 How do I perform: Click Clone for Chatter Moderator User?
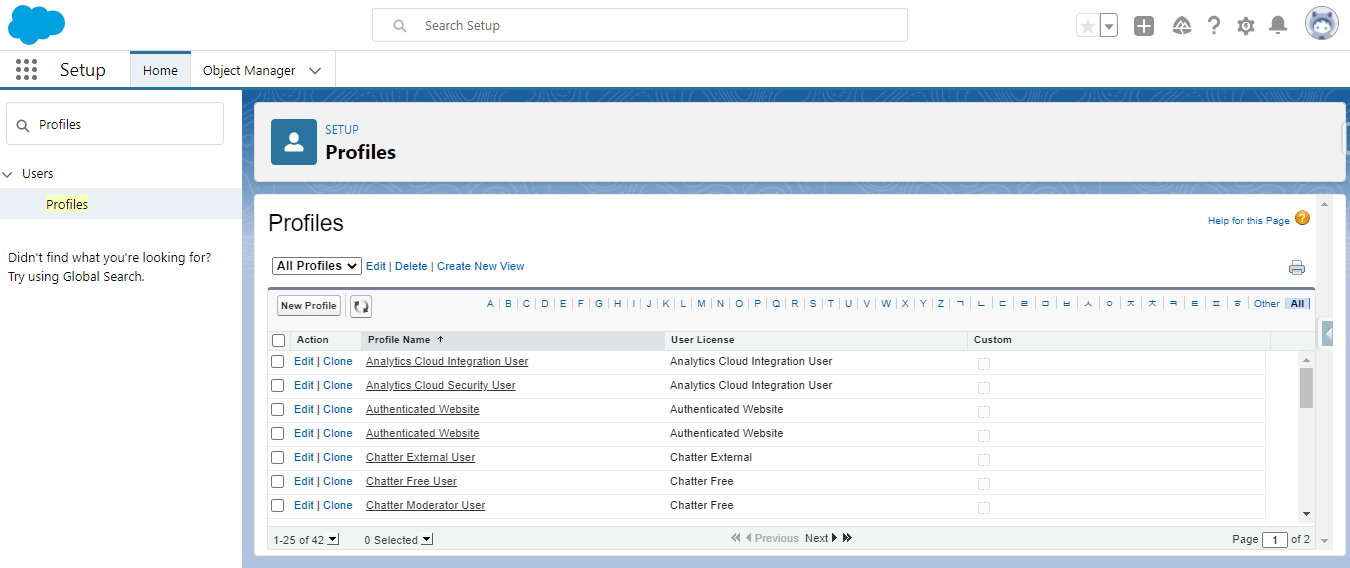(338, 506)
